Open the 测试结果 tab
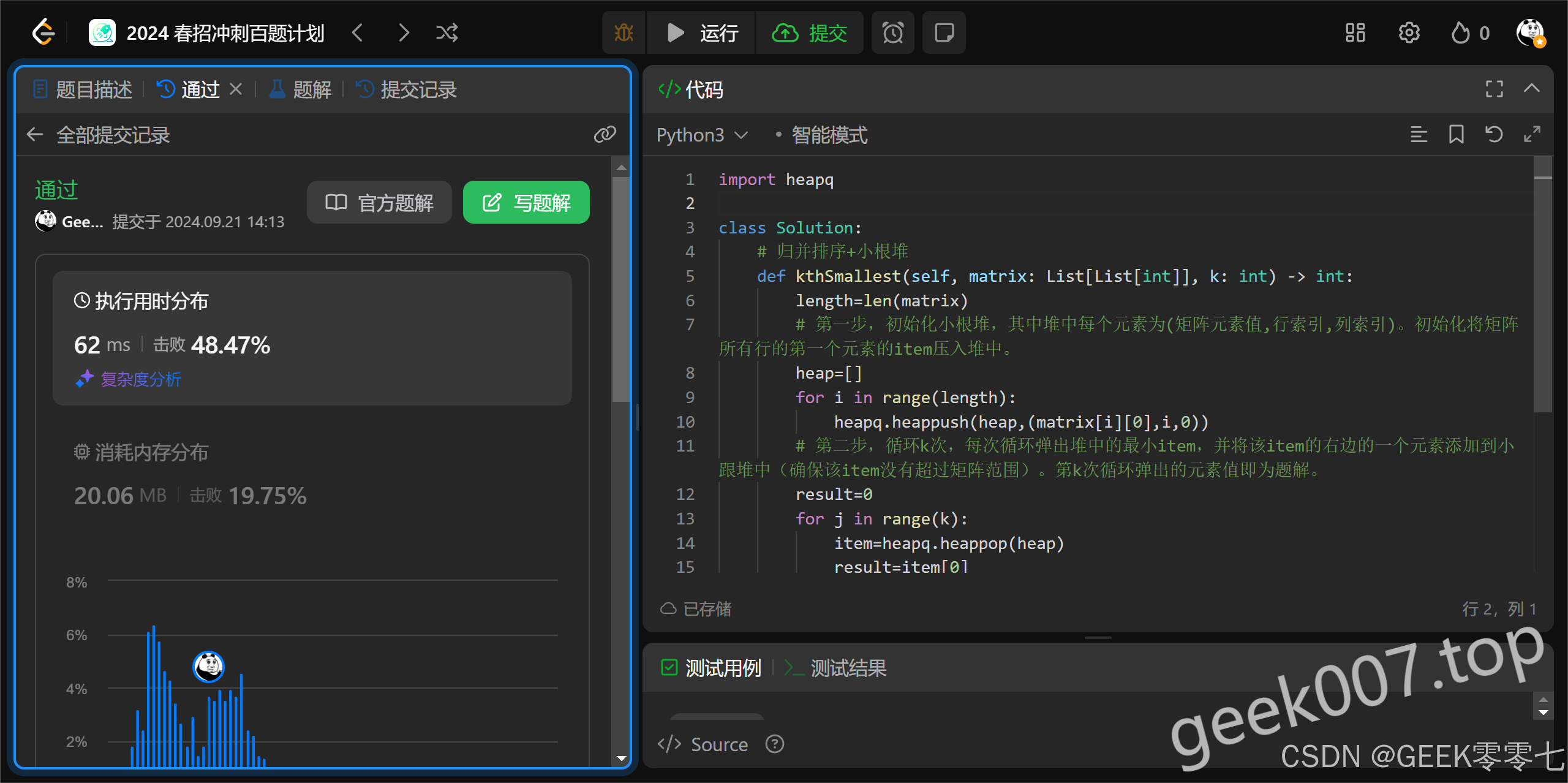Image resolution: width=1568 pixels, height=783 pixels. point(848,668)
